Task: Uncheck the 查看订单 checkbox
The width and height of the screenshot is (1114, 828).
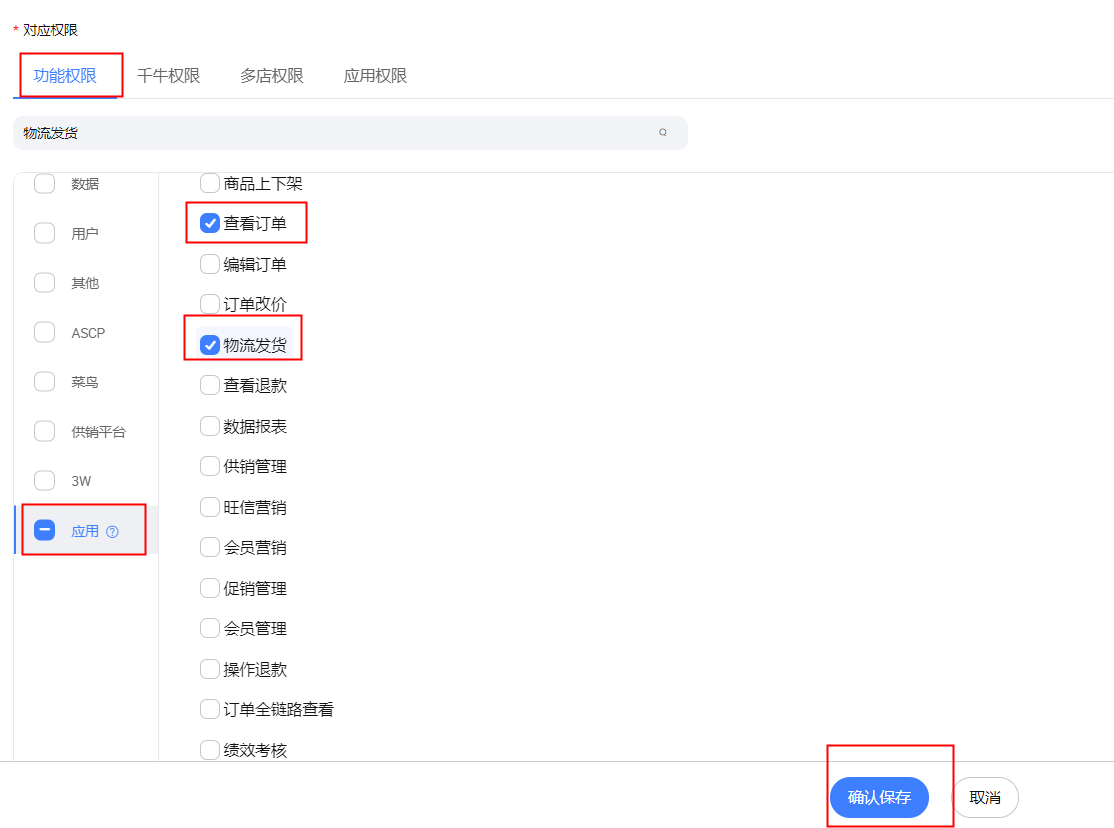Action: pos(210,223)
